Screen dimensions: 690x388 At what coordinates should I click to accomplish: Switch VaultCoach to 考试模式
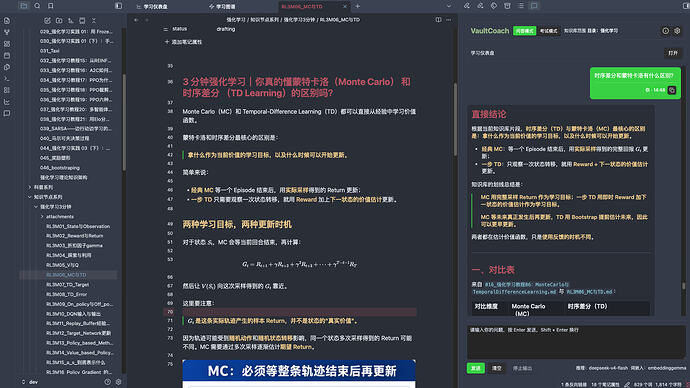coord(548,31)
